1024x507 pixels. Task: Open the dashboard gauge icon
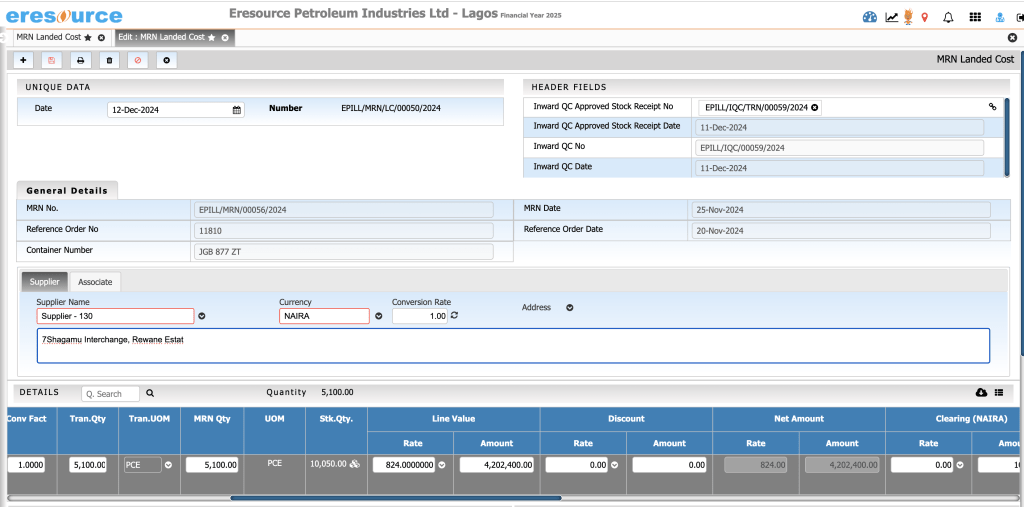[x=868, y=17]
